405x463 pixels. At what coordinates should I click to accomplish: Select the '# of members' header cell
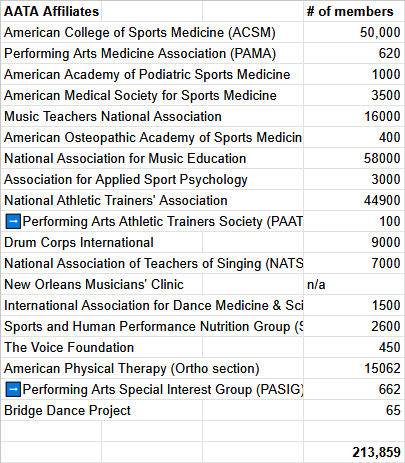(353, 11)
